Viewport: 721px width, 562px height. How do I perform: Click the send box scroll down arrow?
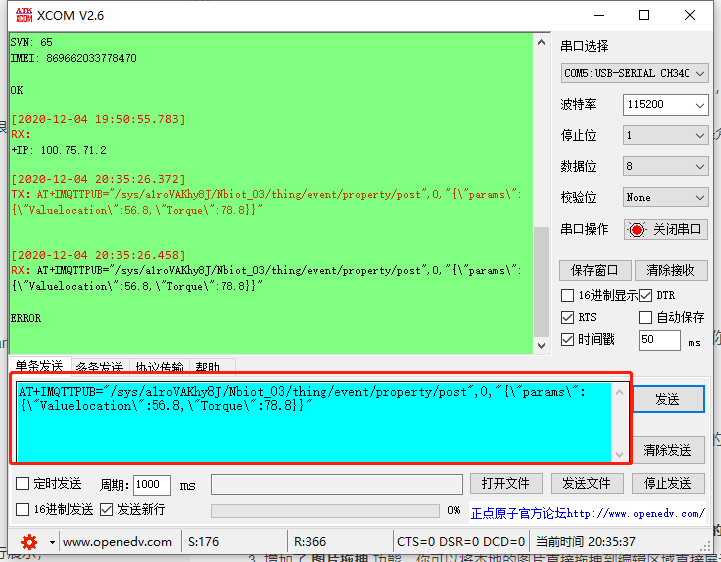pyautogui.click(x=619, y=454)
